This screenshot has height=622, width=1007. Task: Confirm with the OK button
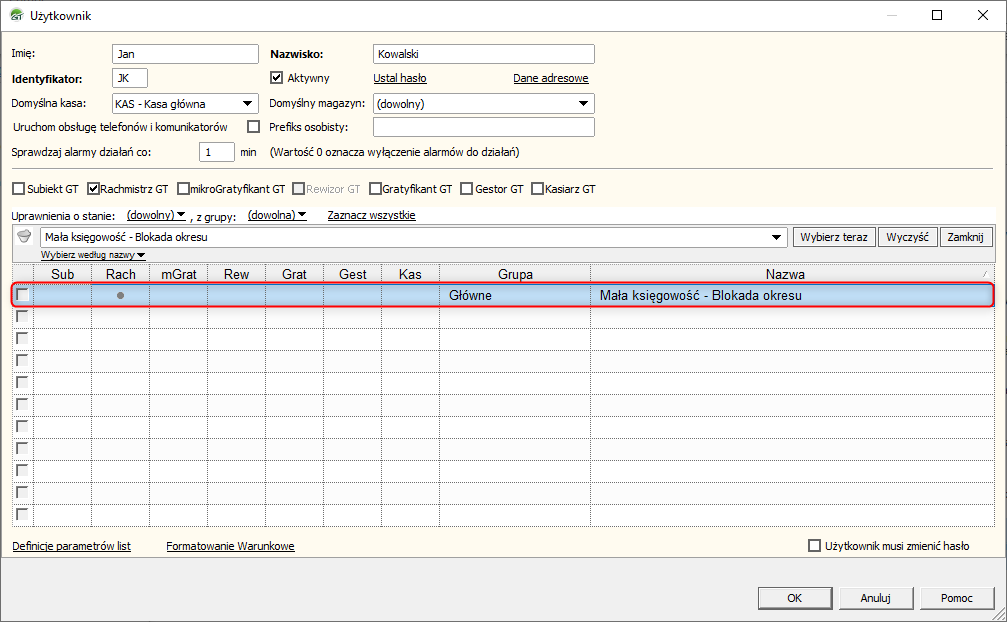[x=795, y=598]
